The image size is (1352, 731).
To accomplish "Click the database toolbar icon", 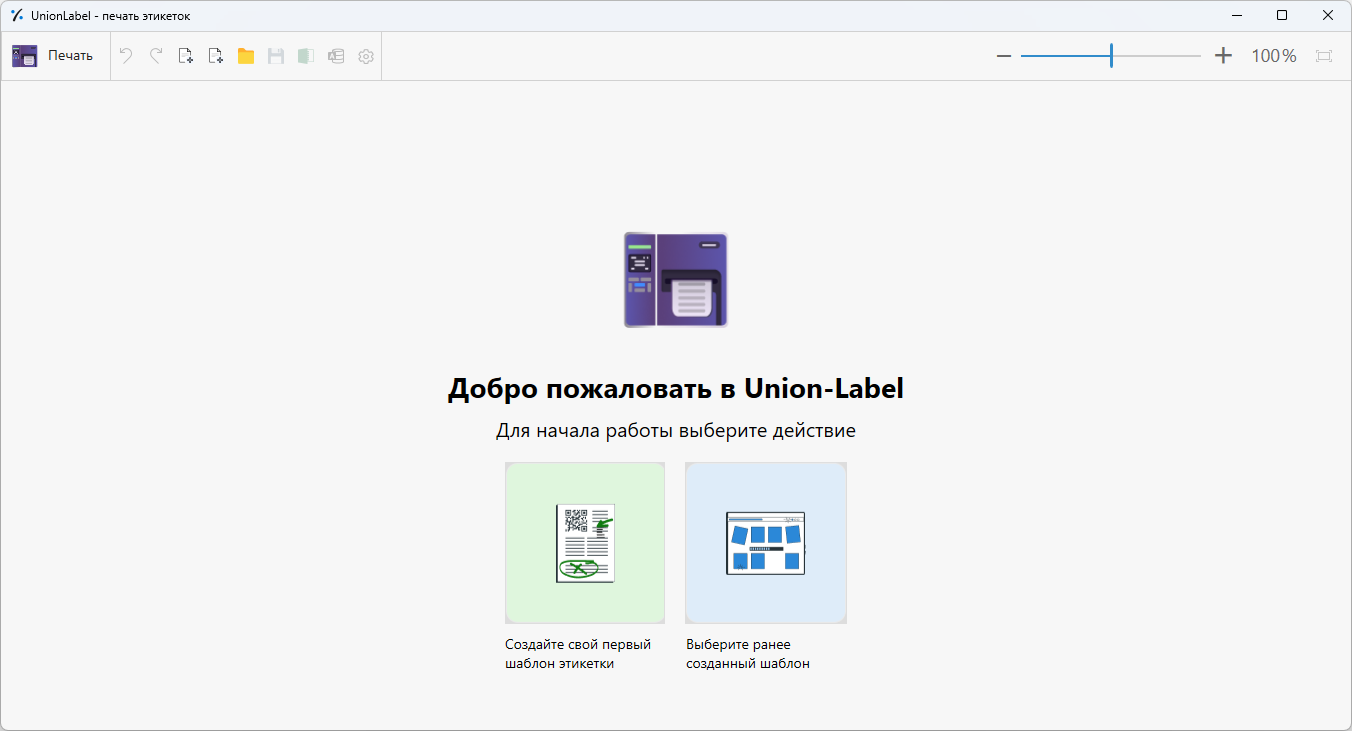I will 336,56.
